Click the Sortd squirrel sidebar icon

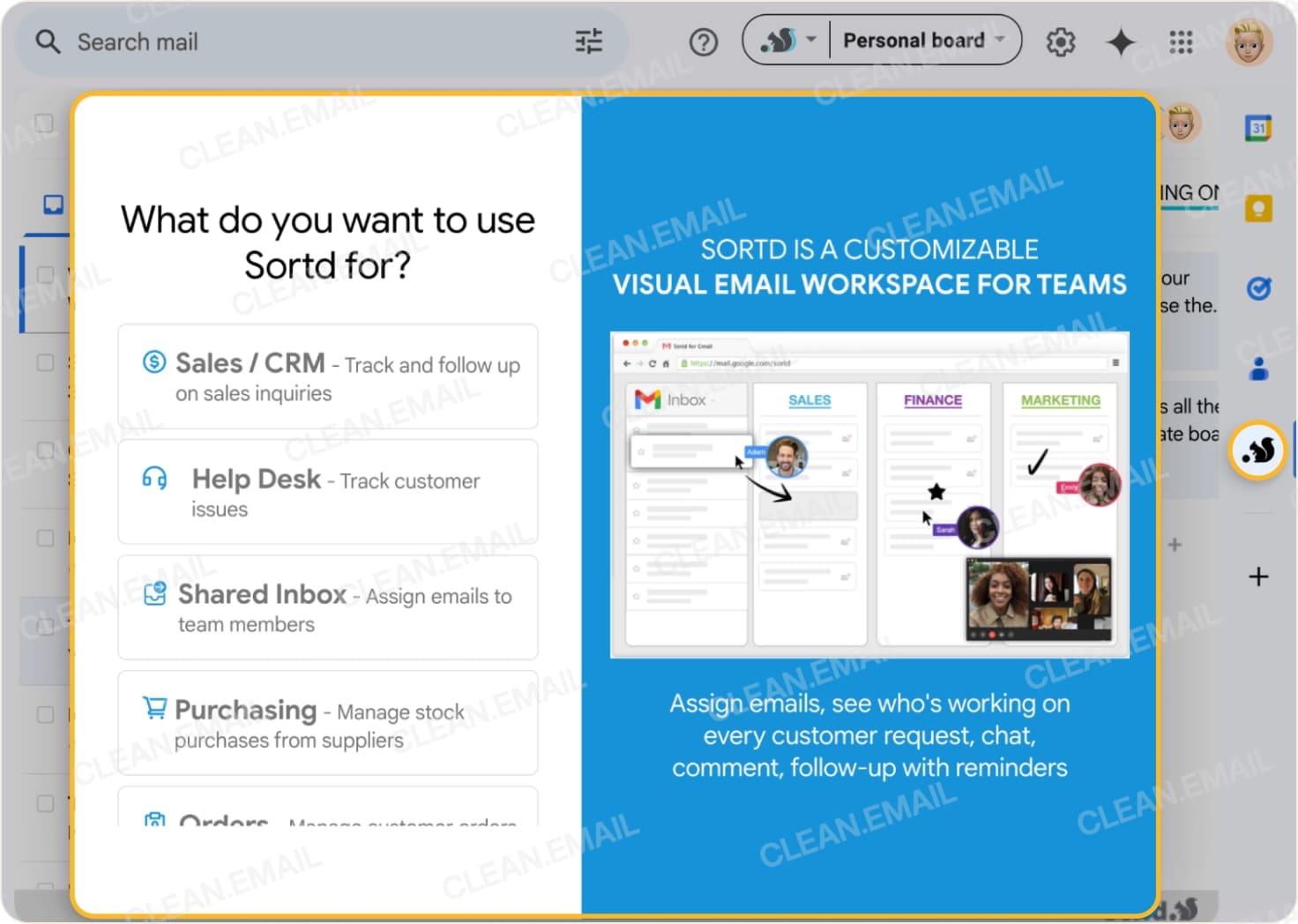1258,450
